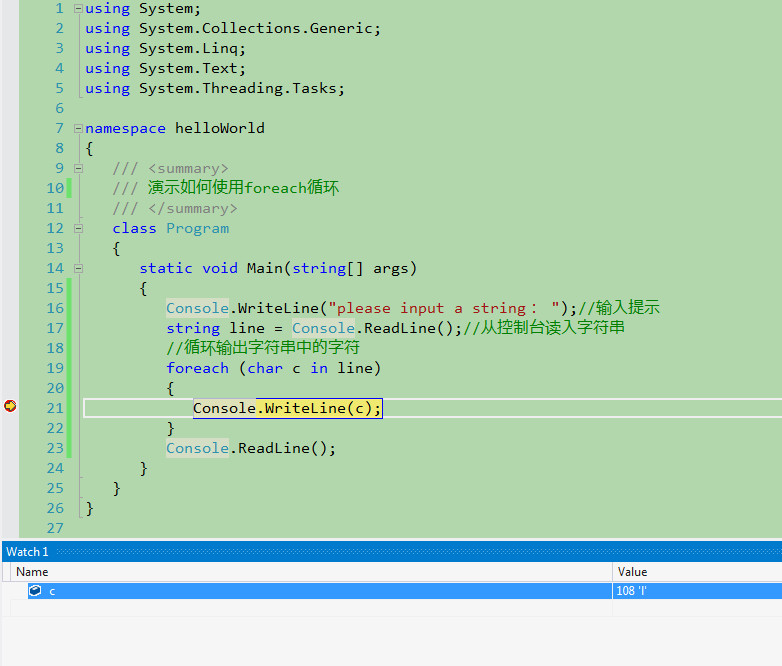Screen dimensions: 782x666
Task: Click the "please input a string" literal
Action: click(x=444, y=308)
